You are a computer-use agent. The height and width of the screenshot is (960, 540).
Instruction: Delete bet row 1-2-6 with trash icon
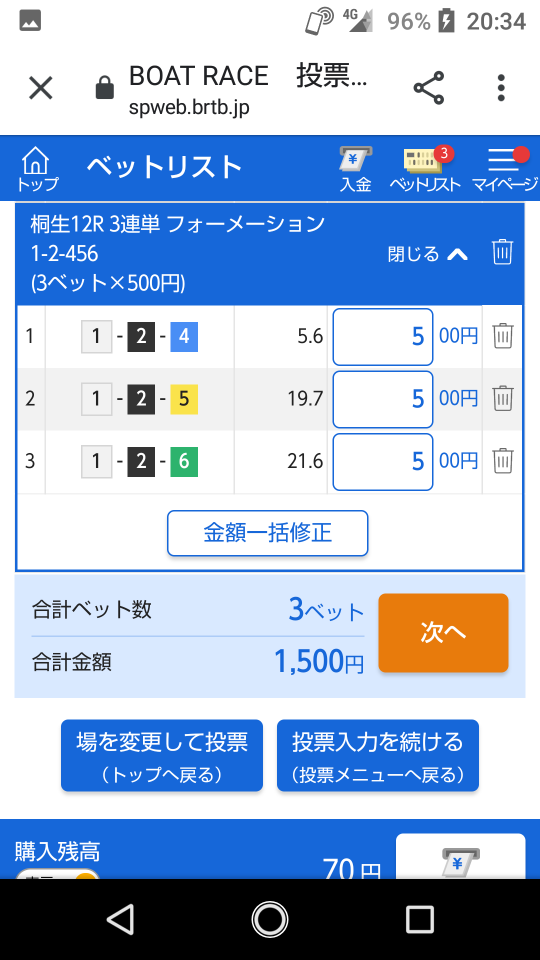(x=503, y=460)
